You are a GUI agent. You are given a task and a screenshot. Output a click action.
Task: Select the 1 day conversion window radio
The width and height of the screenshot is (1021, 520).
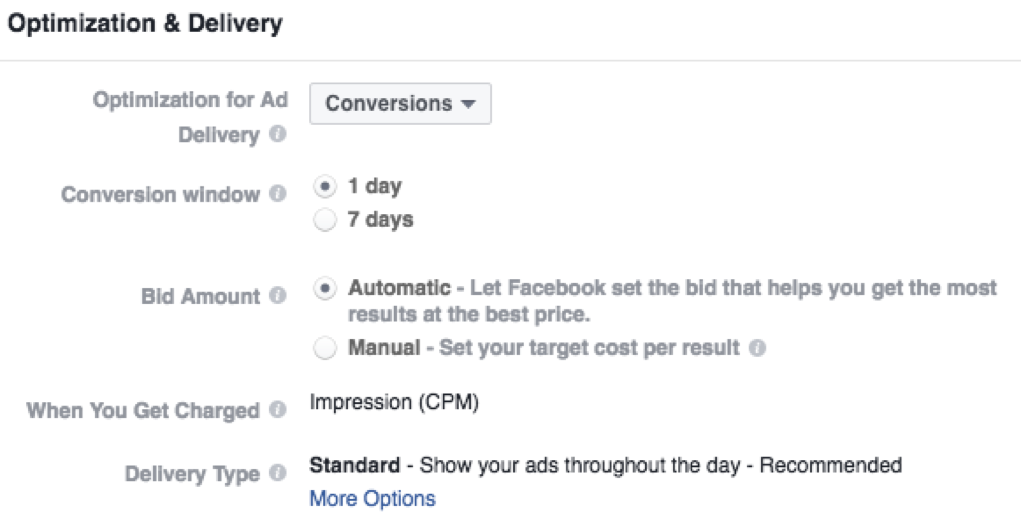(325, 187)
